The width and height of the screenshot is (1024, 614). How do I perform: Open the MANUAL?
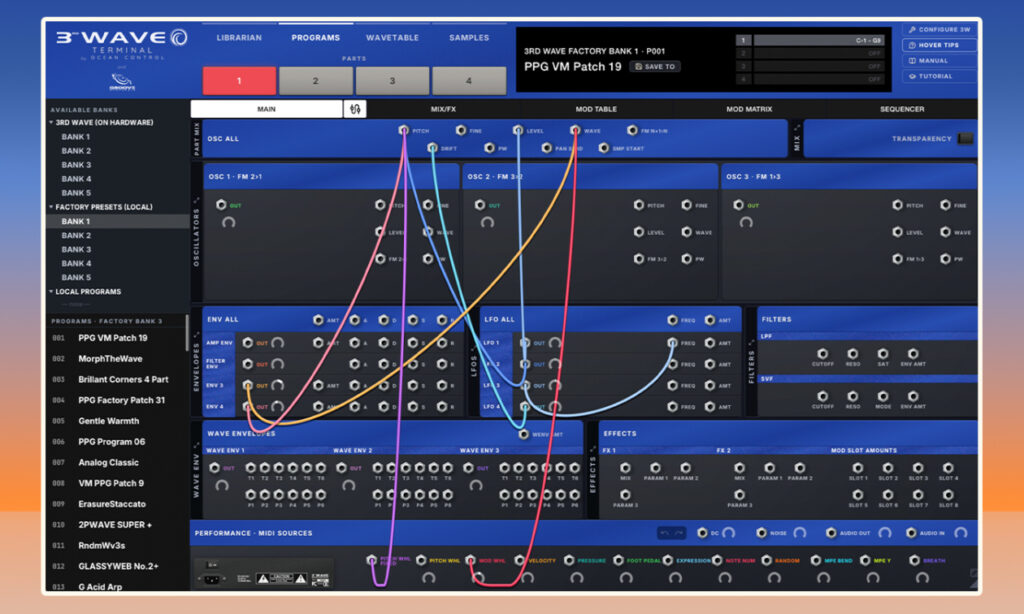coord(939,61)
